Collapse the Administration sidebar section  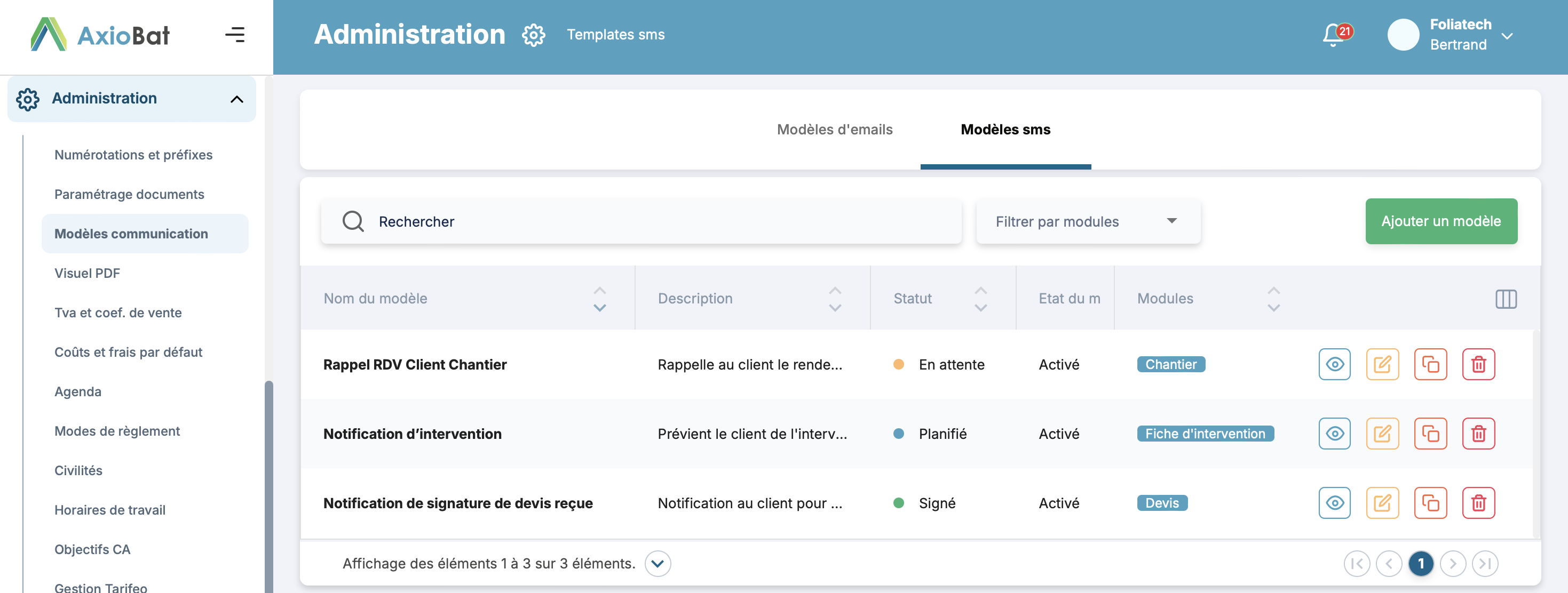pos(237,99)
